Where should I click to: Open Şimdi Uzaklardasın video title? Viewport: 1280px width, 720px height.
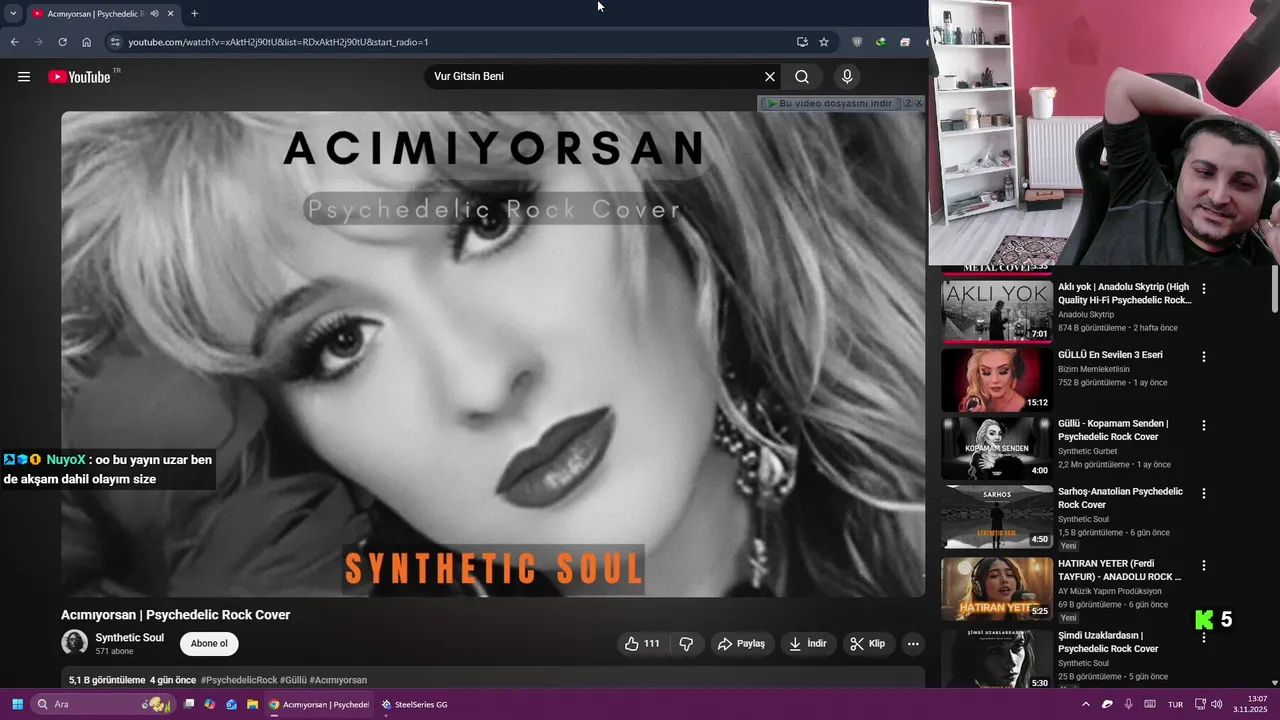pos(1108,642)
